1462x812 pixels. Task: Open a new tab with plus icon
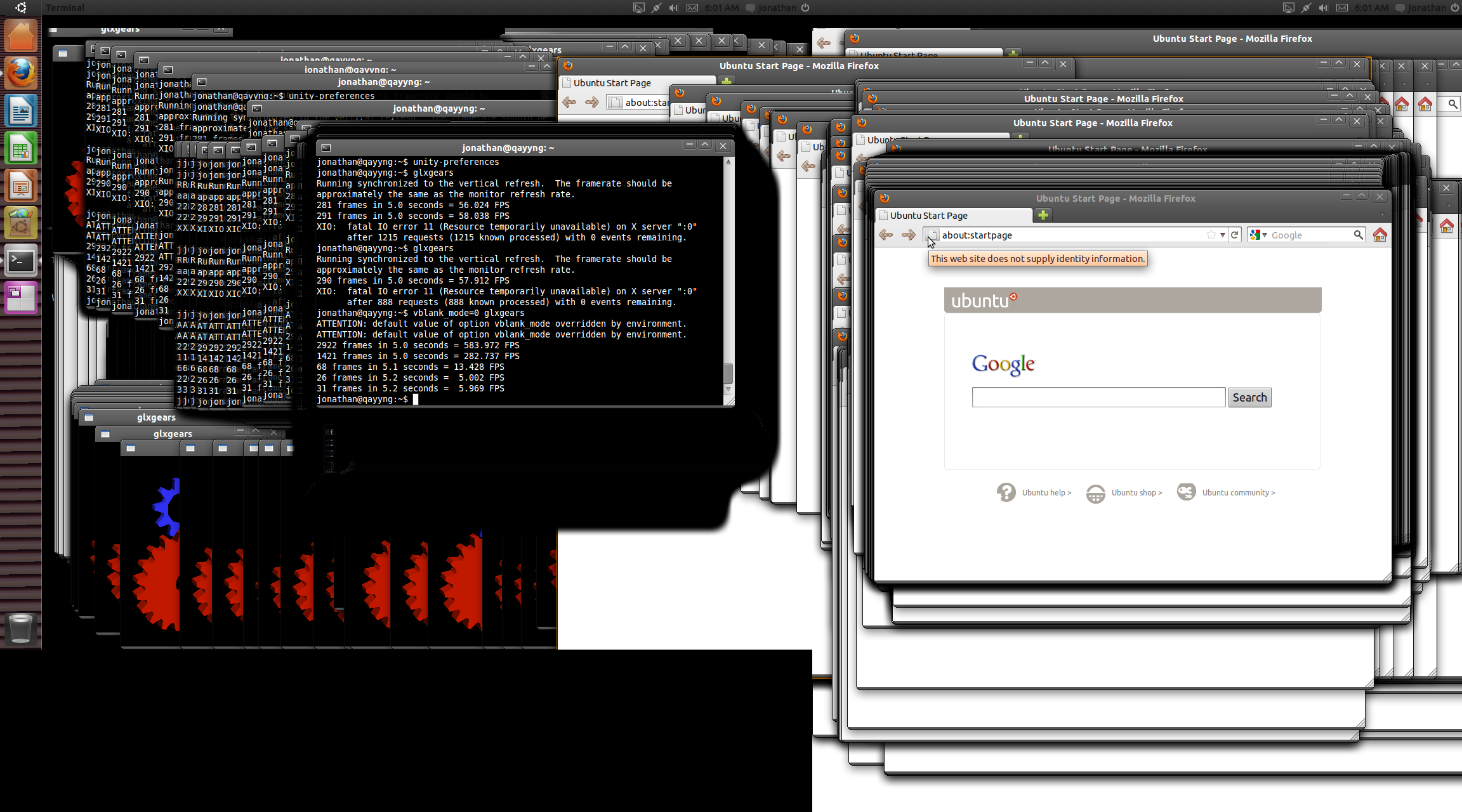click(x=1043, y=216)
